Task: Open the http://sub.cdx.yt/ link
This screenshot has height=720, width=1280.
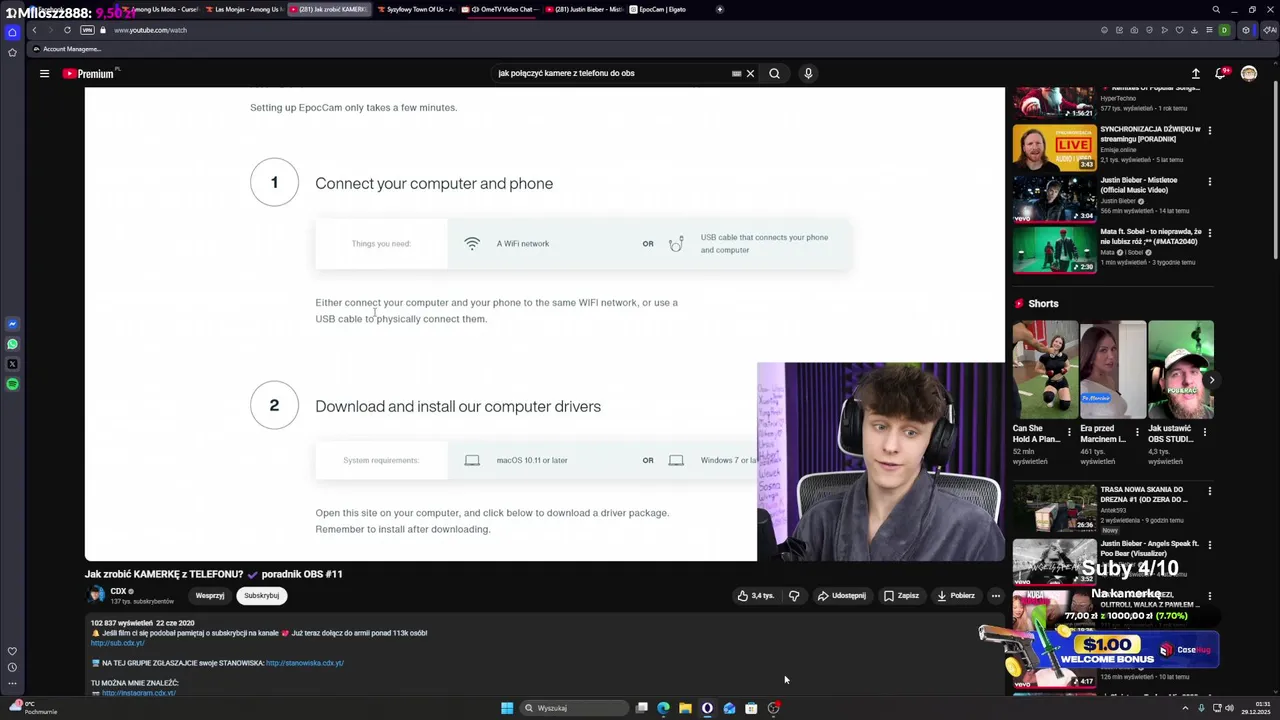Action: click(x=117, y=643)
